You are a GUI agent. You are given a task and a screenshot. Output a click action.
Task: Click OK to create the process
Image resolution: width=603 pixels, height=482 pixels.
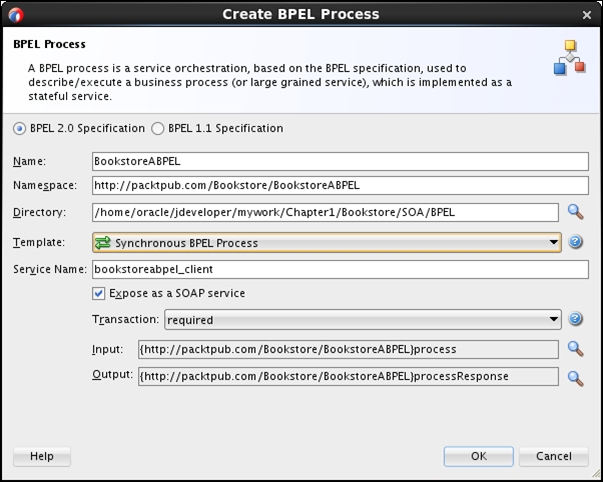point(478,456)
